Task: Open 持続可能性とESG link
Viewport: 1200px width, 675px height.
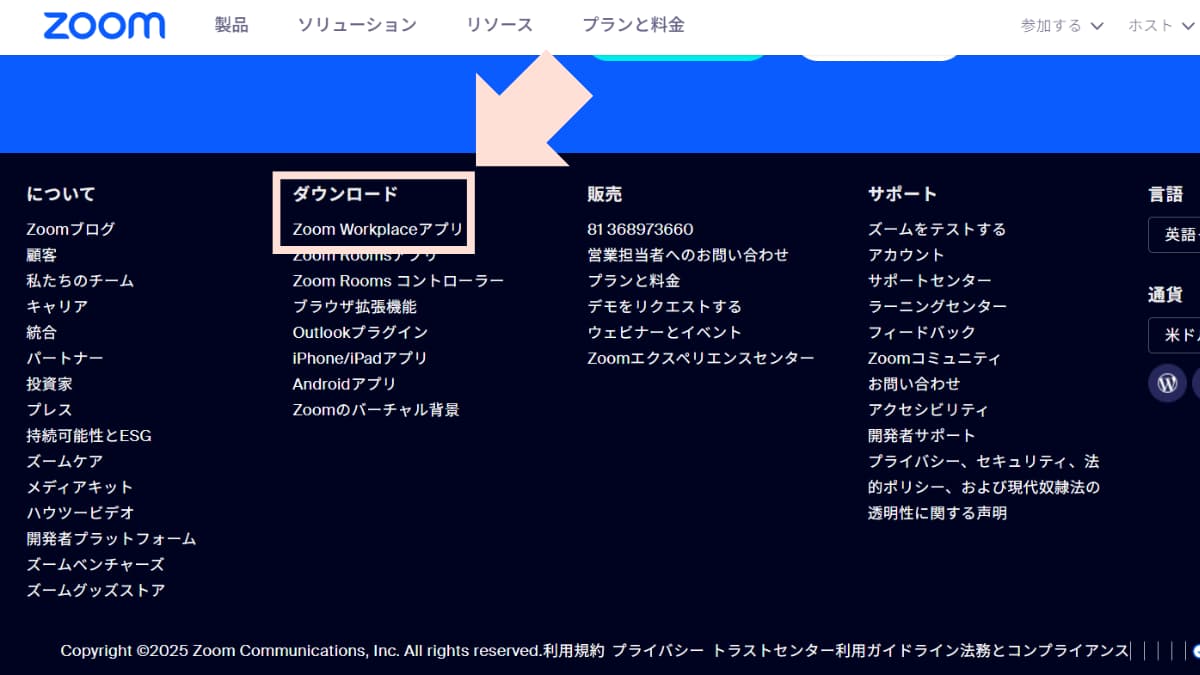Action: pos(89,436)
